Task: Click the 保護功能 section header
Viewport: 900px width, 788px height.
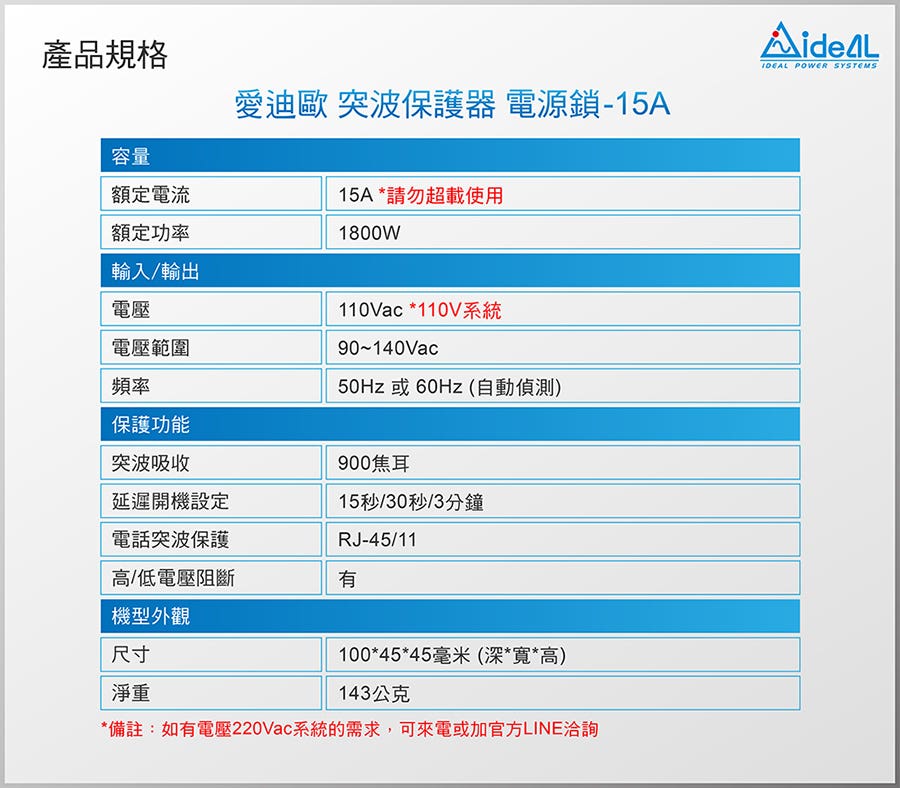Action: [x=450, y=424]
